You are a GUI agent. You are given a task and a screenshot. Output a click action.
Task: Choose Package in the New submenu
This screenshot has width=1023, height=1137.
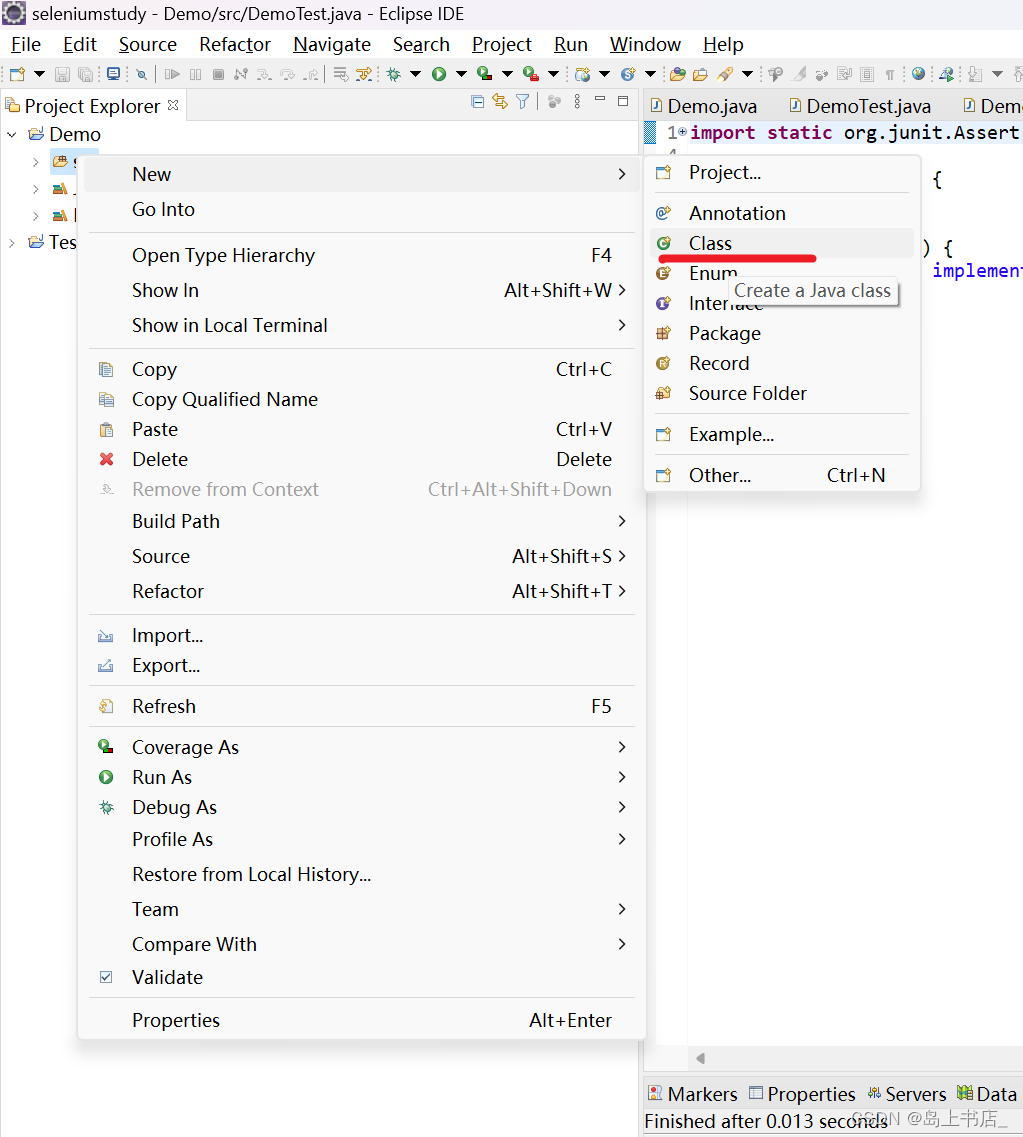tap(782, 333)
